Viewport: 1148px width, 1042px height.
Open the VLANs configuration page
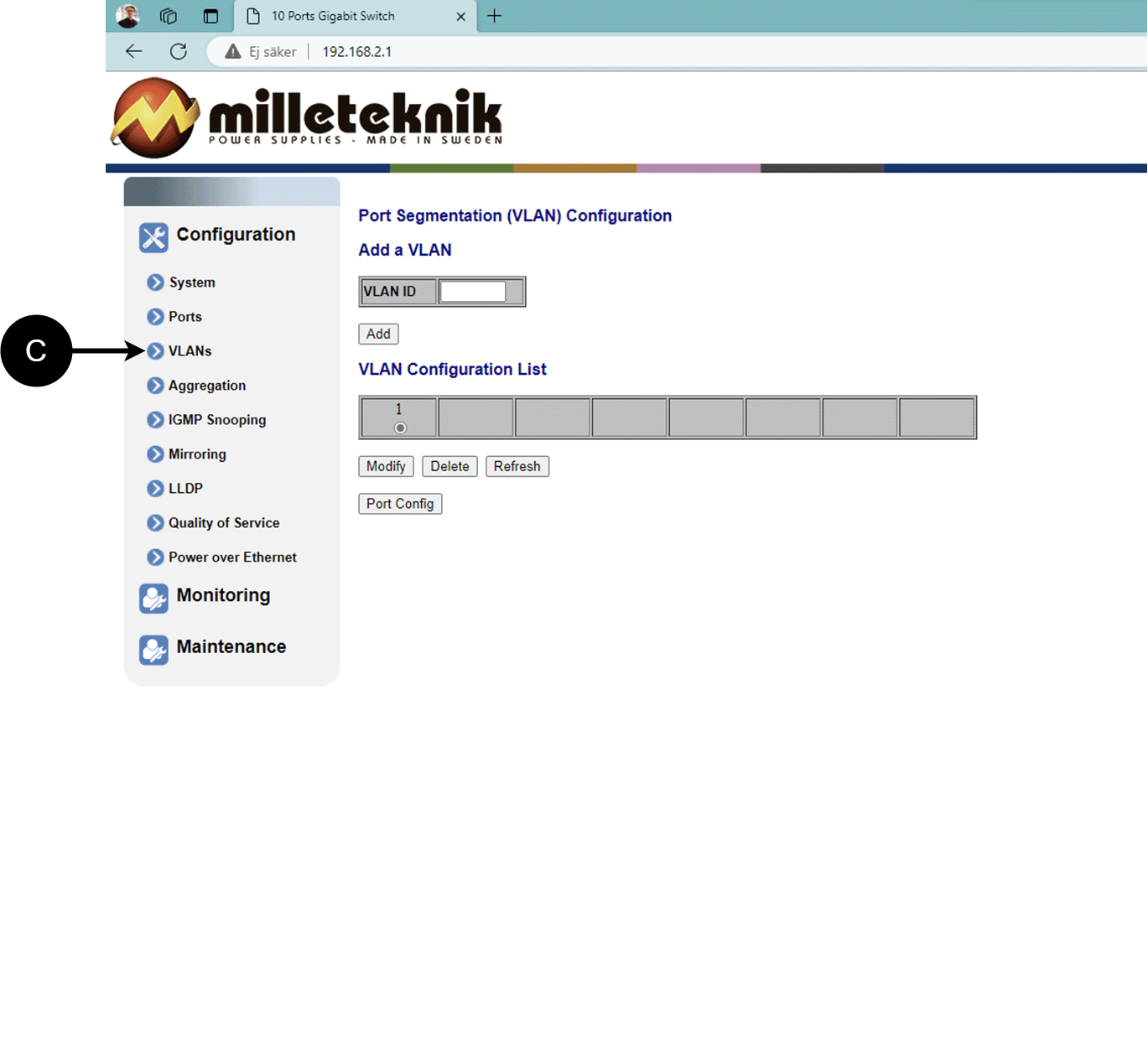tap(190, 351)
